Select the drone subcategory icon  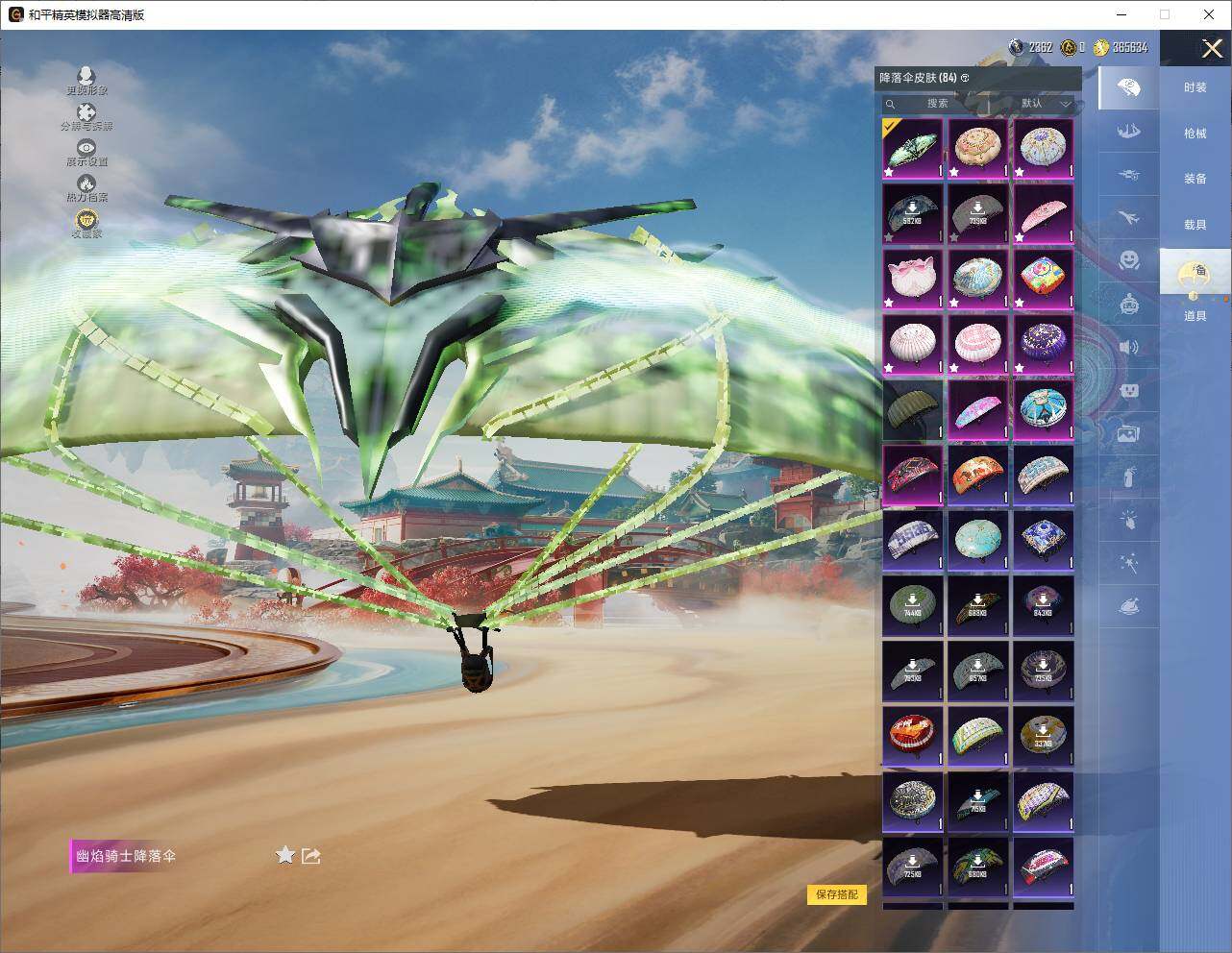(1129, 175)
